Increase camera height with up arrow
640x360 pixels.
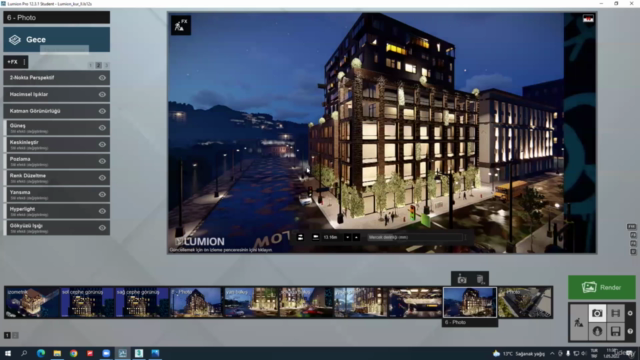click(x=356, y=237)
